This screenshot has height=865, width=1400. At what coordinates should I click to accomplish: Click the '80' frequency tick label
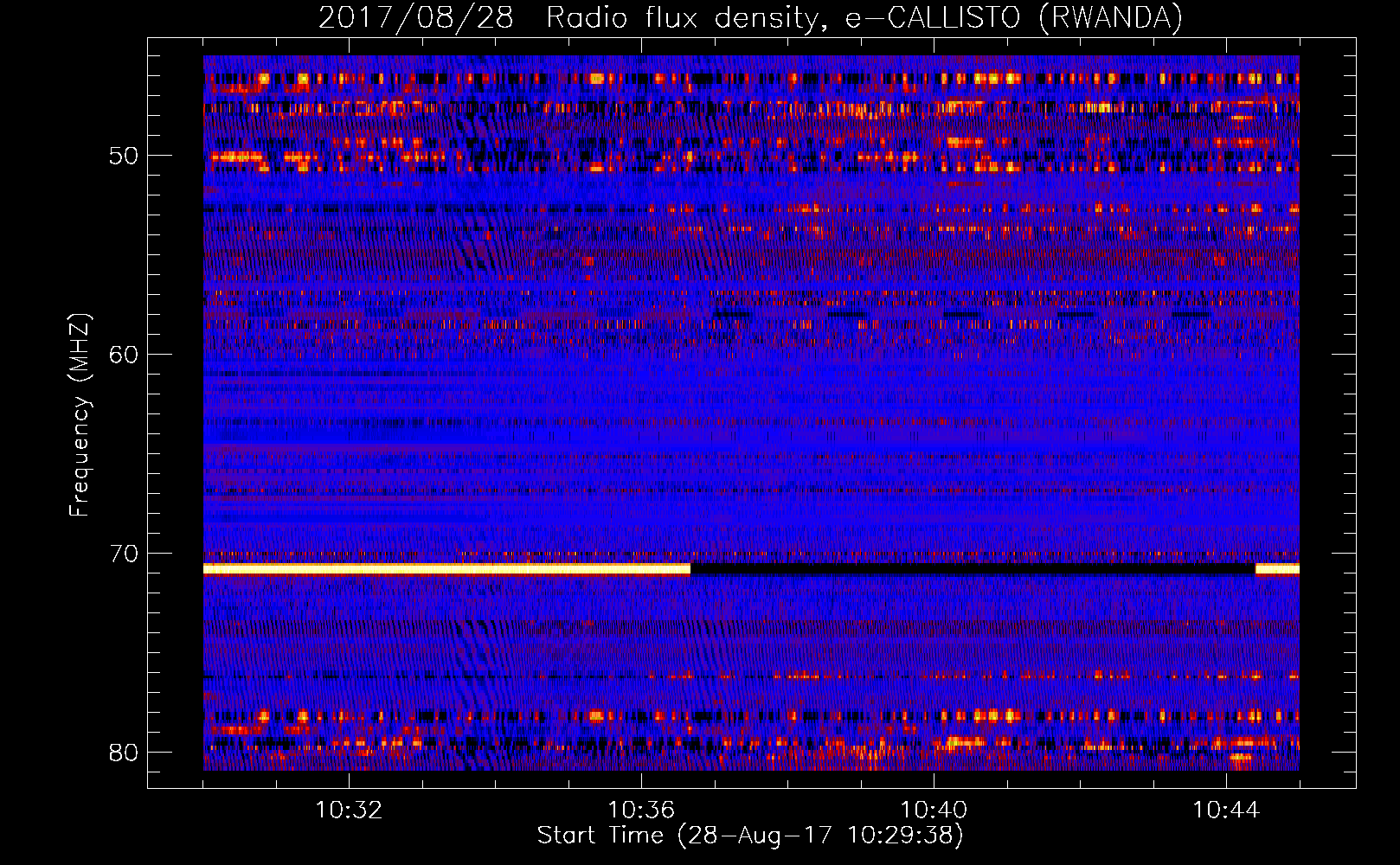tap(124, 753)
